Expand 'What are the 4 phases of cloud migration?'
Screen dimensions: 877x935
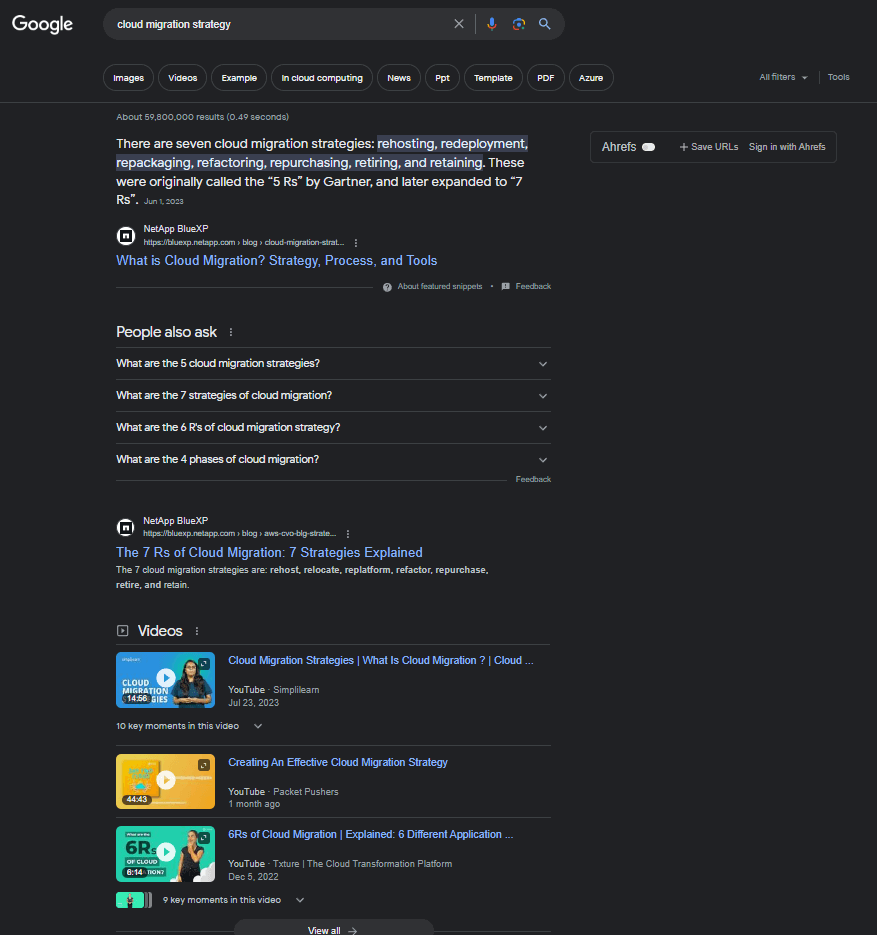333,460
